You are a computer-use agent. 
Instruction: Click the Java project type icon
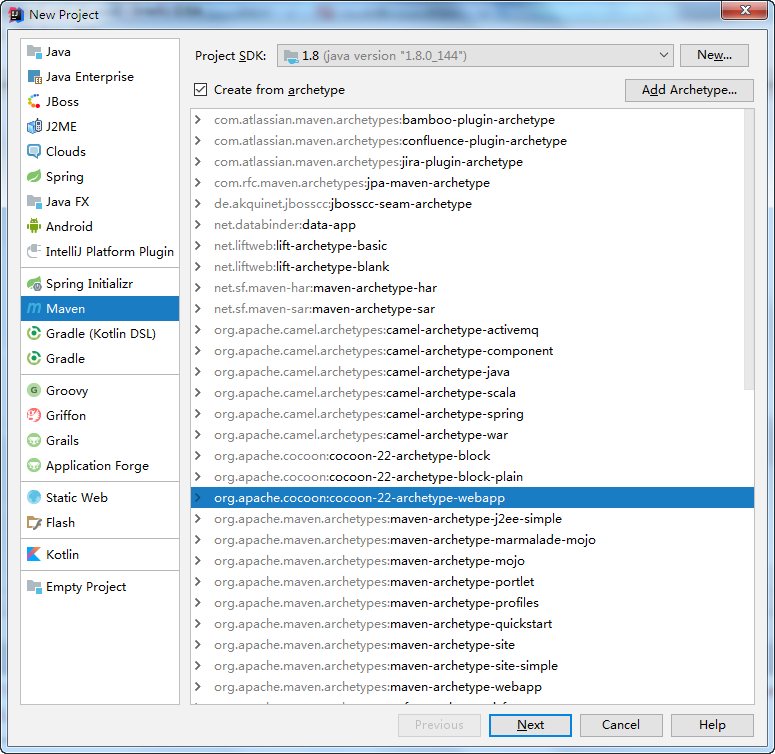coord(34,51)
